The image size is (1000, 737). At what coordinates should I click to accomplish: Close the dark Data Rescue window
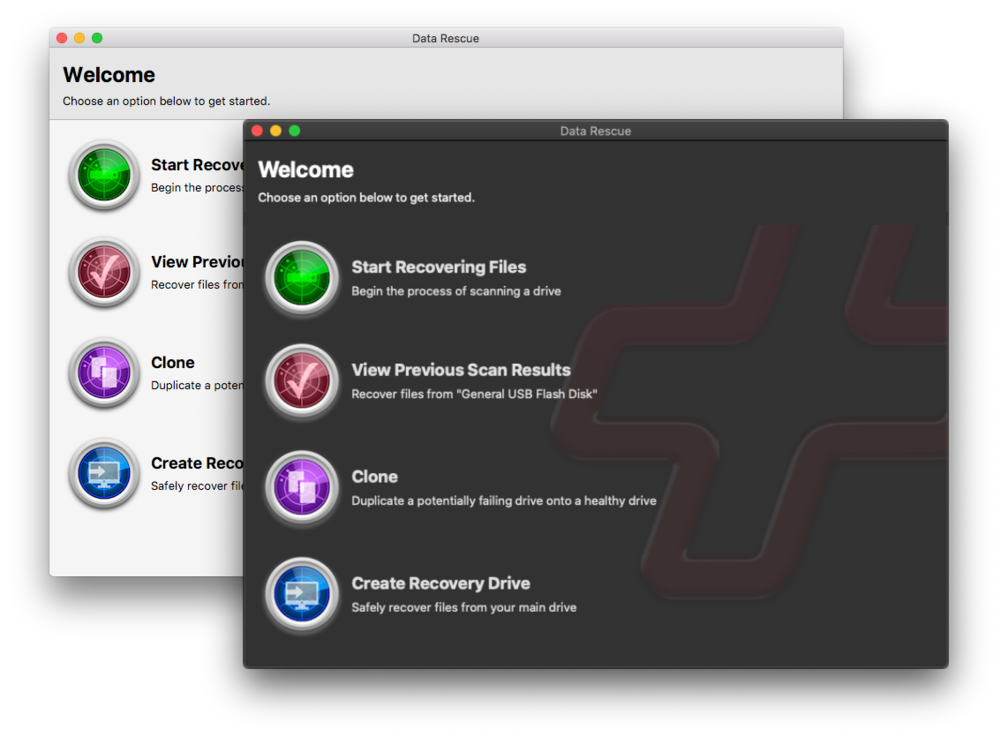click(x=257, y=131)
